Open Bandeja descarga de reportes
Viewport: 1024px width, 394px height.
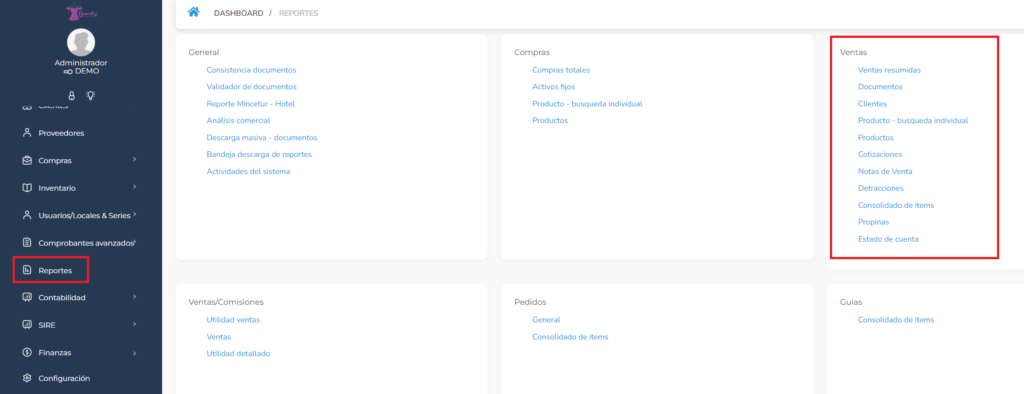click(259, 154)
